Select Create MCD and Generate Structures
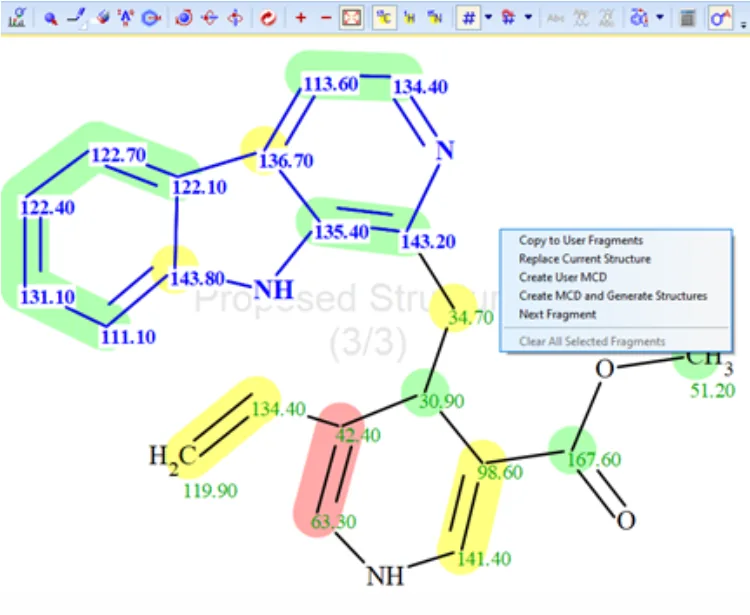Viewport: 750px width, 615px height. (x=613, y=296)
